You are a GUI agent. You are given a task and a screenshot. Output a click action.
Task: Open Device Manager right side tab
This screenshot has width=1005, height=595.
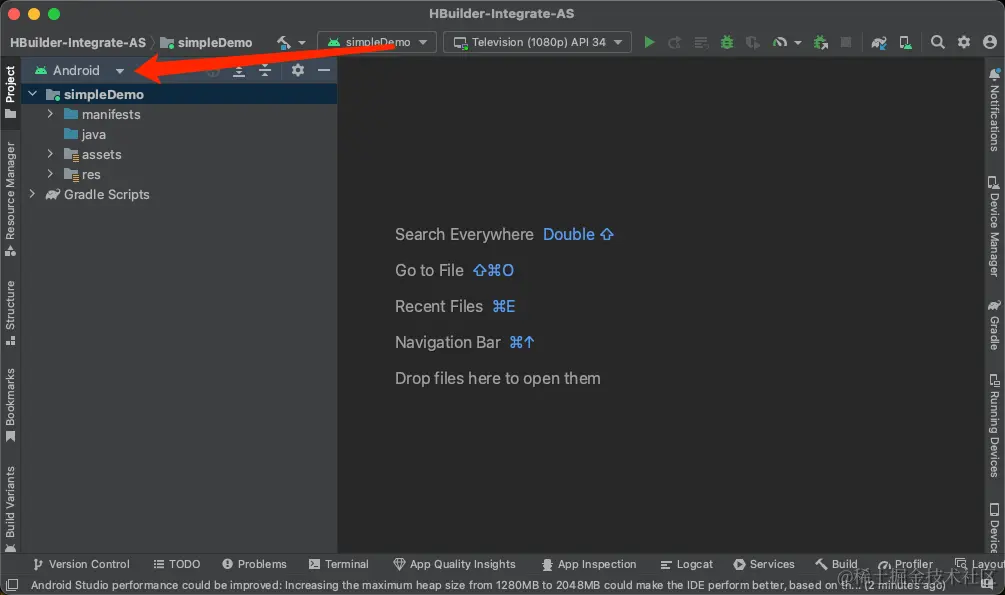click(994, 226)
